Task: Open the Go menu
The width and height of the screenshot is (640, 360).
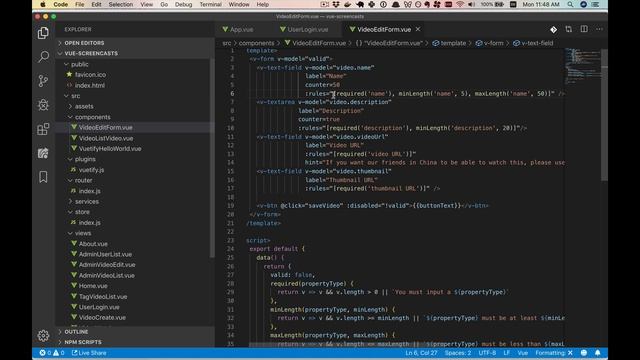Action: (164, 4)
